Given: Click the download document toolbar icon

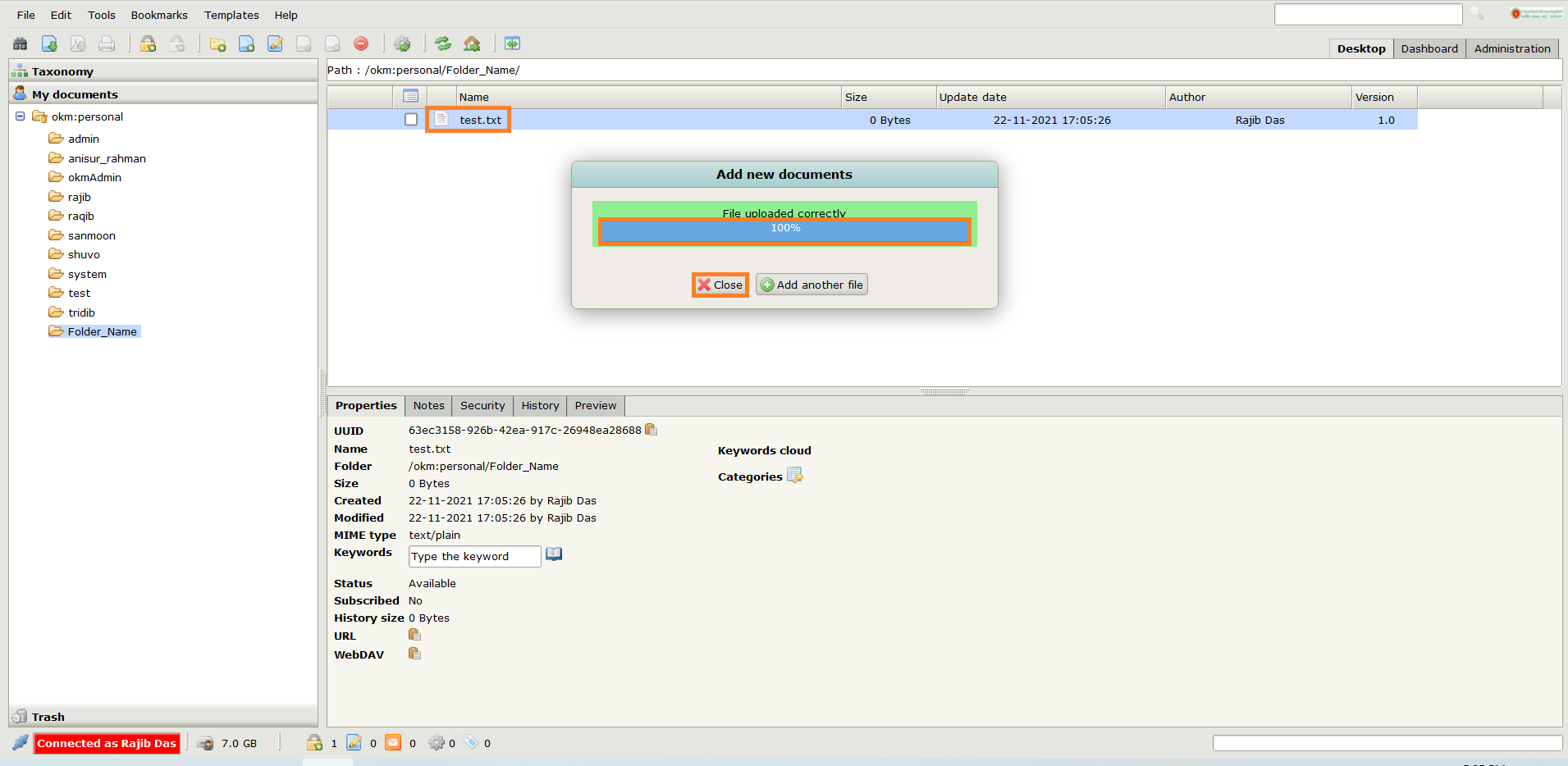Looking at the screenshot, I should pos(49,44).
